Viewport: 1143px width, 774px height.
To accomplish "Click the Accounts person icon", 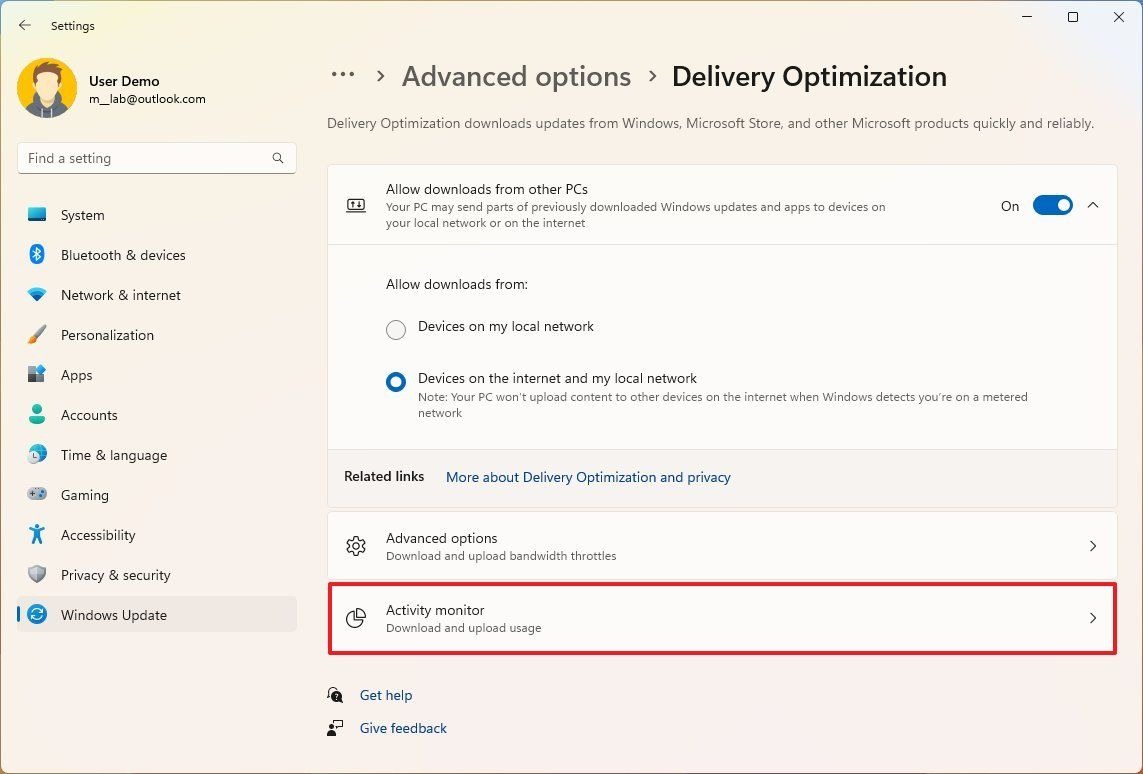I will (37, 415).
